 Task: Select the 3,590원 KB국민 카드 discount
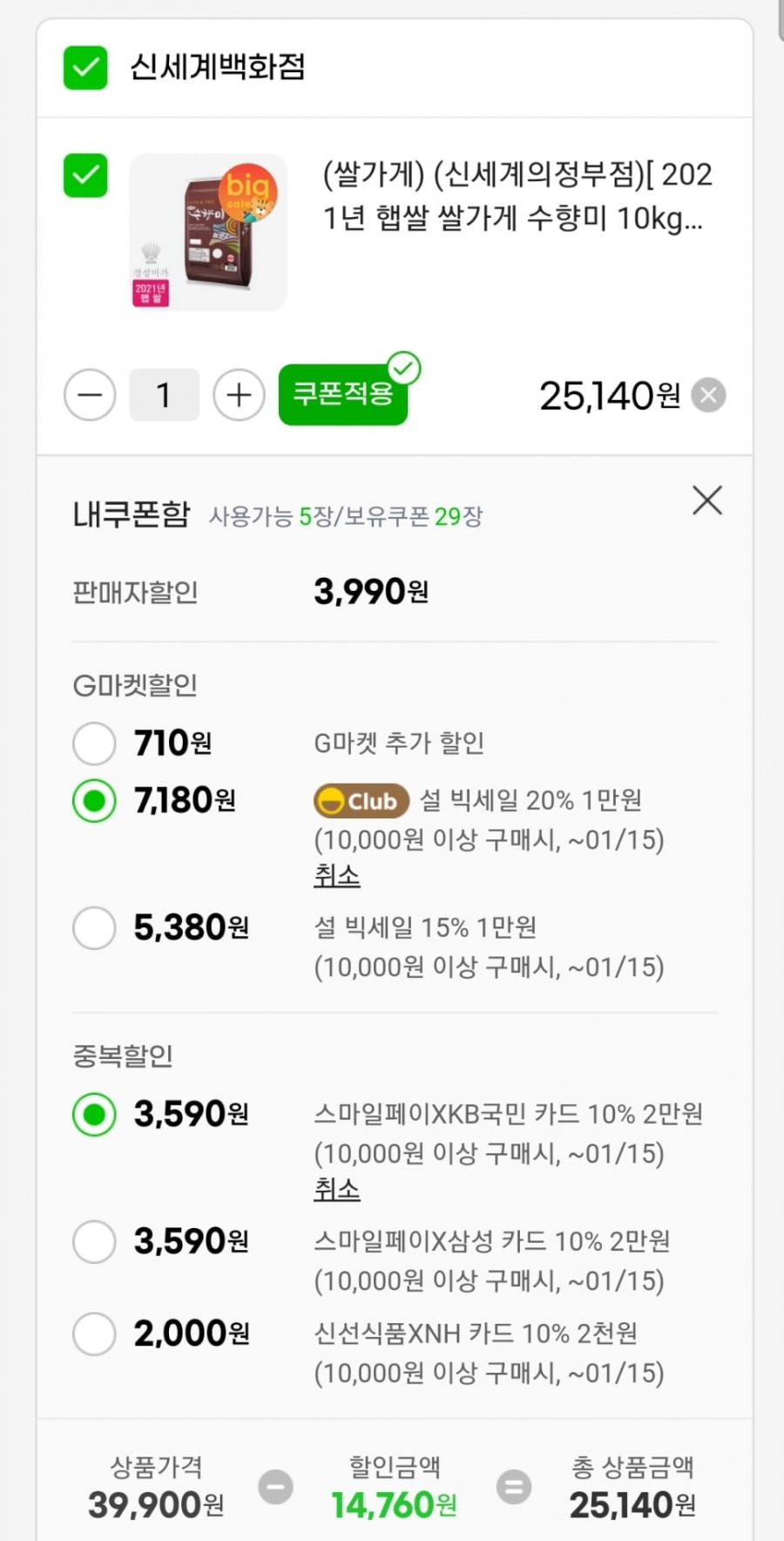[x=94, y=1114]
